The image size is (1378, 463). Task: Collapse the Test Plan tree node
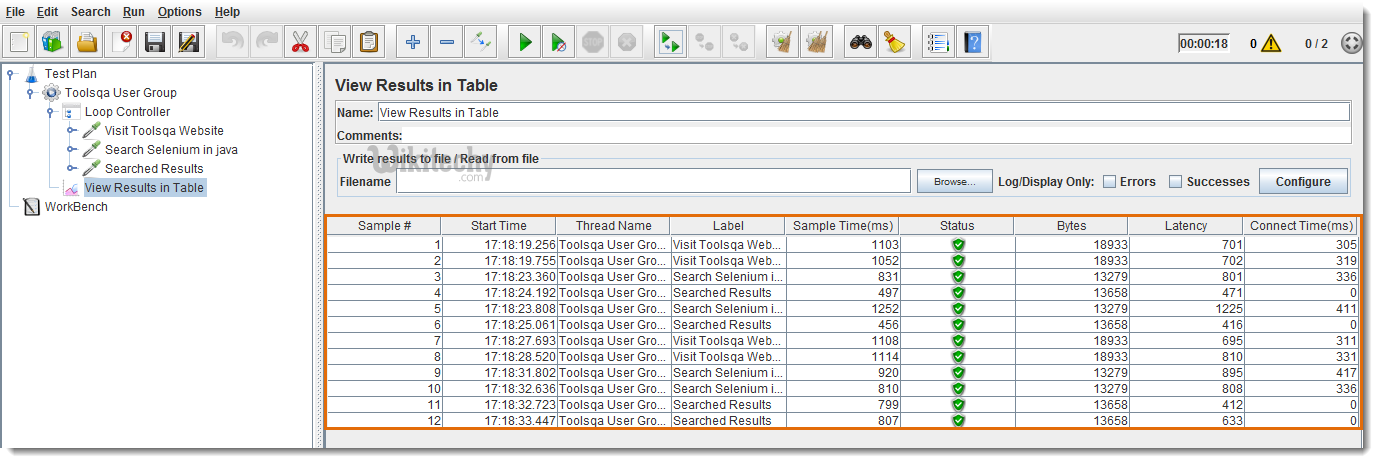(x=10, y=74)
